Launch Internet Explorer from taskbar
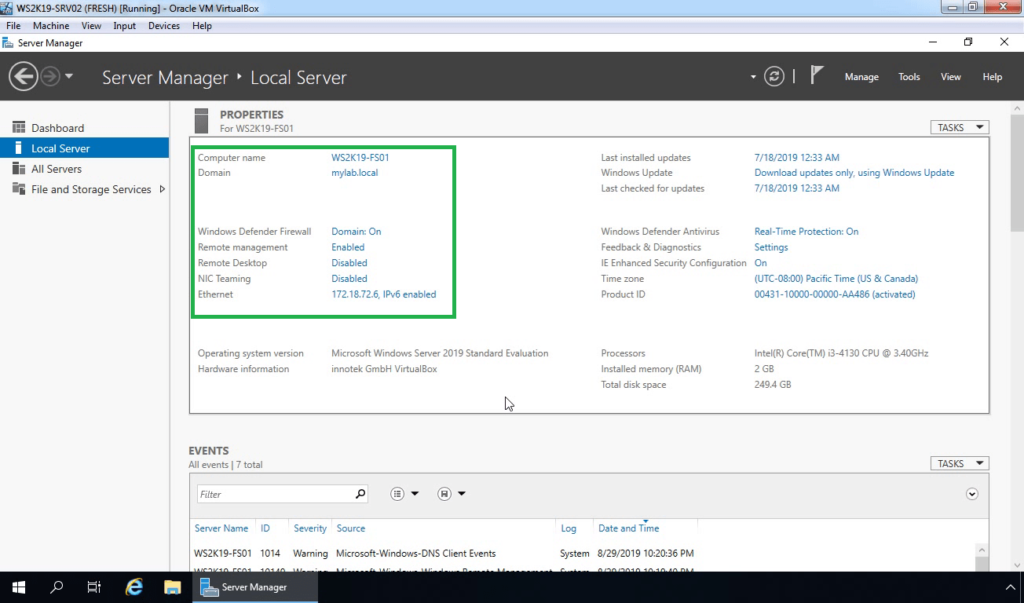1024x603 pixels. click(x=134, y=587)
